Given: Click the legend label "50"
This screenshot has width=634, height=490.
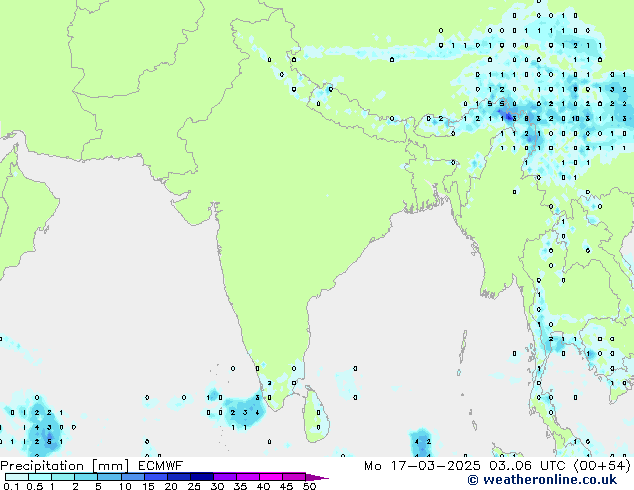Looking at the screenshot, I should coord(309,486).
